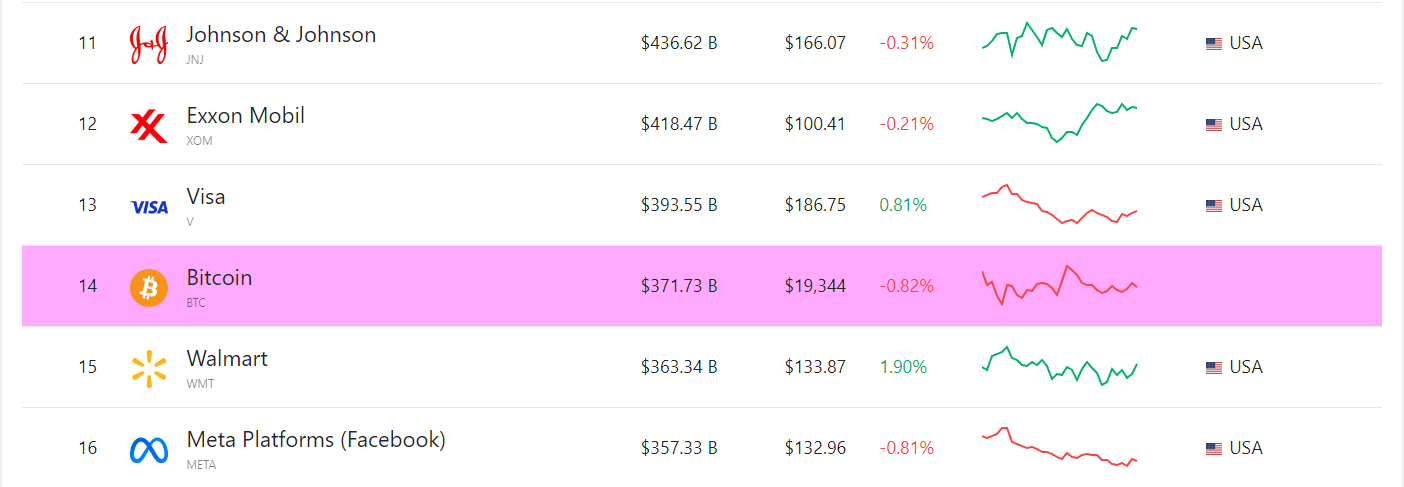Click the Exxon Mobil red logo

click(x=149, y=125)
